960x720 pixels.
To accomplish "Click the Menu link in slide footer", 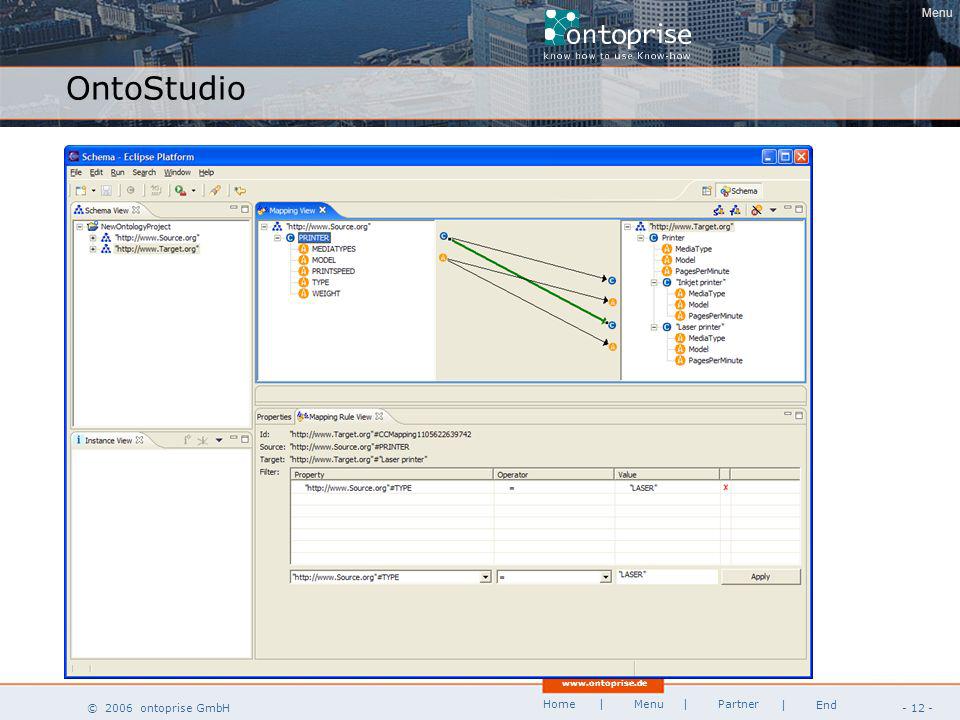I will 648,704.
